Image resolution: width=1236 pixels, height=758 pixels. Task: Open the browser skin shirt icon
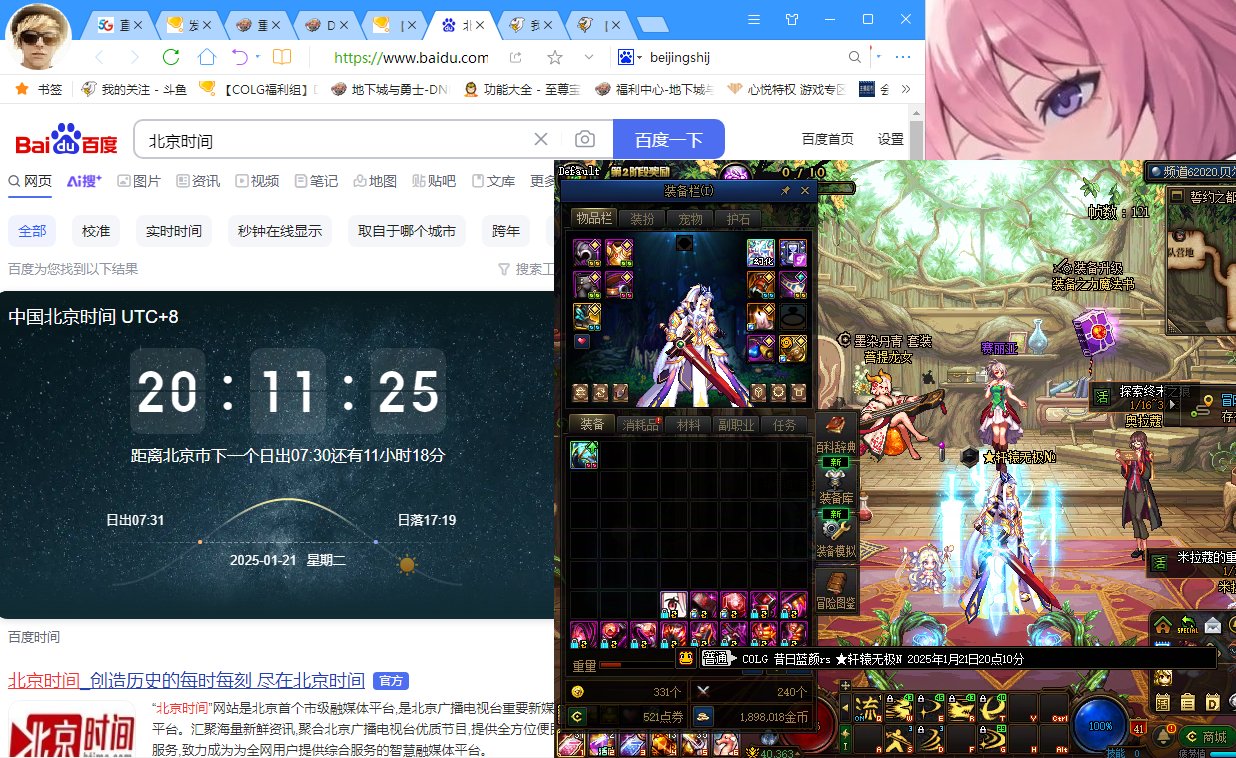792,19
